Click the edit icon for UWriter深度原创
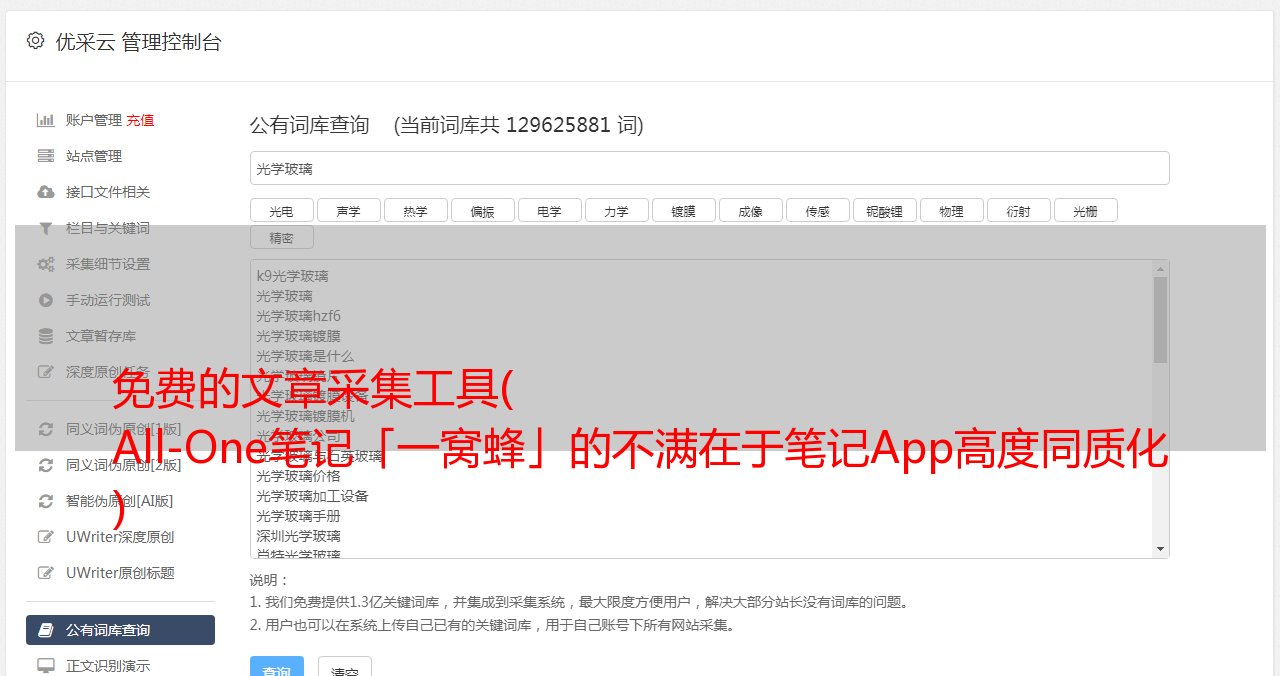The image size is (1280, 676). (46, 537)
